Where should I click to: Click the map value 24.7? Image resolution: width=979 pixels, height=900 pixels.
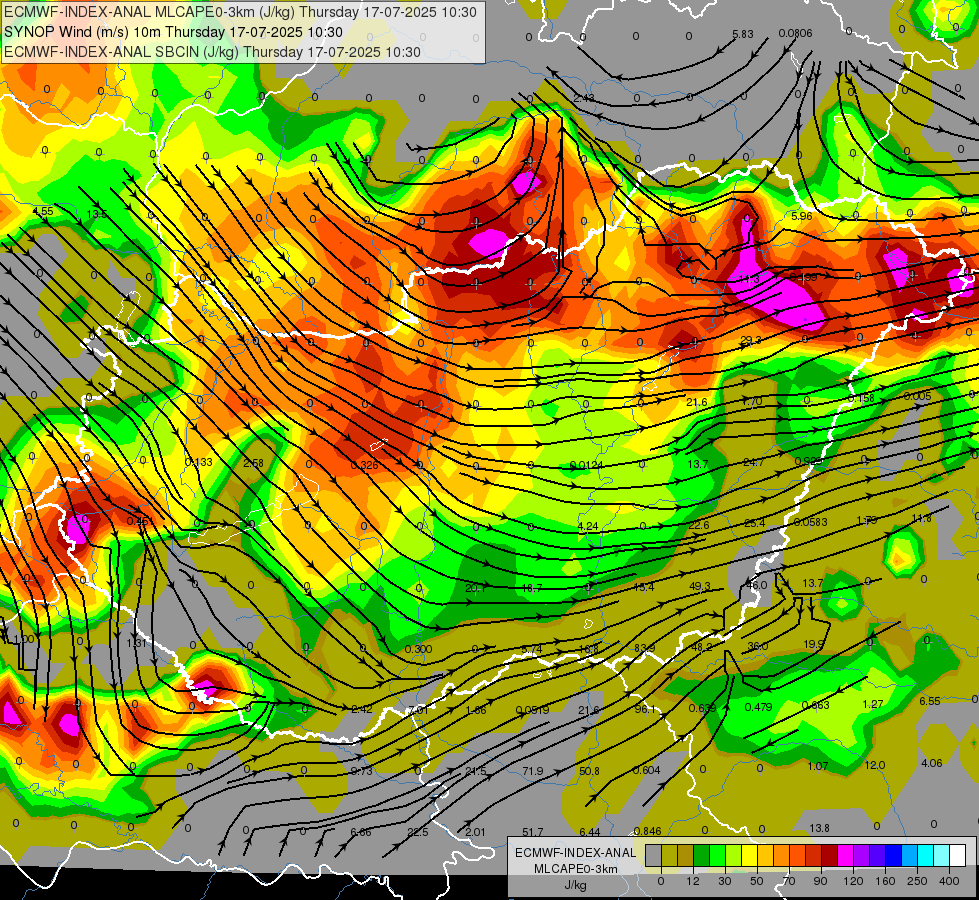(754, 462)
